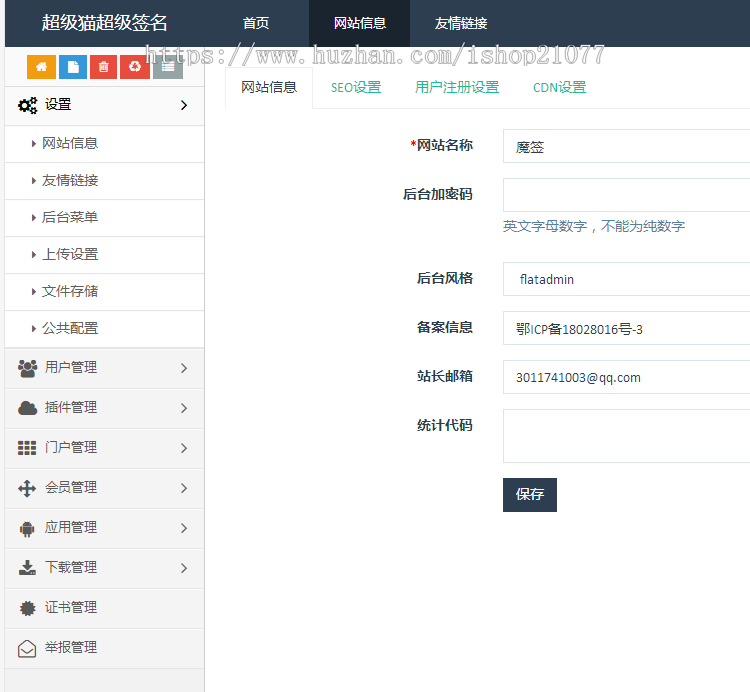Click the 举报管理 sidebar label

71,648
